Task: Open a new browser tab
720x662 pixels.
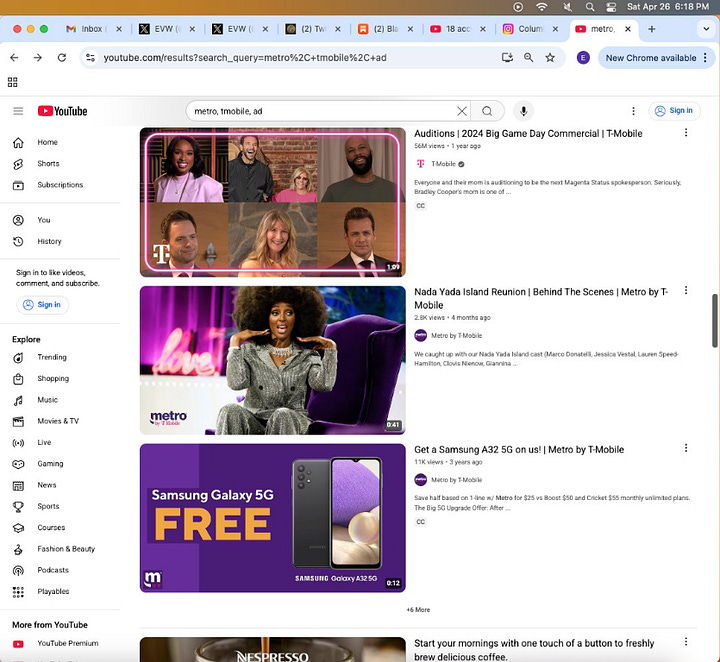Action: pyautogui.click(x=652, y=29)
